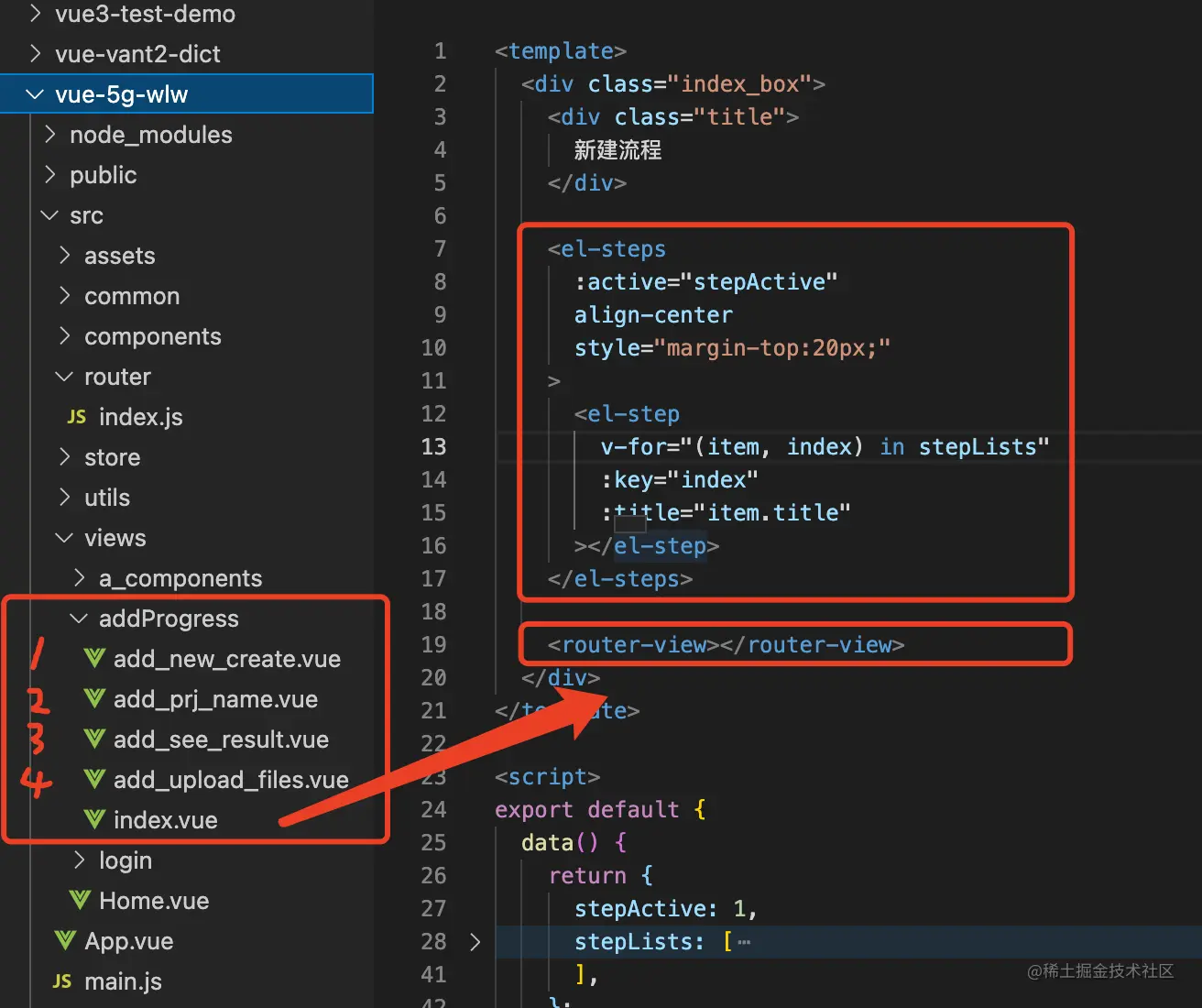The height and width of the screenshot is (1008, 1202).
Task: Click the 'item.title' binding value
Action: point(772,512)
